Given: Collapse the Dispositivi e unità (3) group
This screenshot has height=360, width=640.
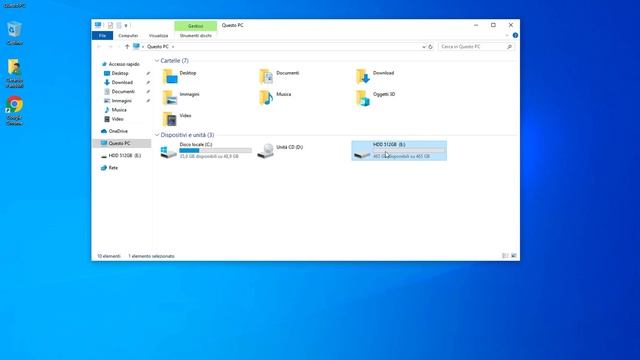Looking at the screenshot, I should [x=157, y=135].
